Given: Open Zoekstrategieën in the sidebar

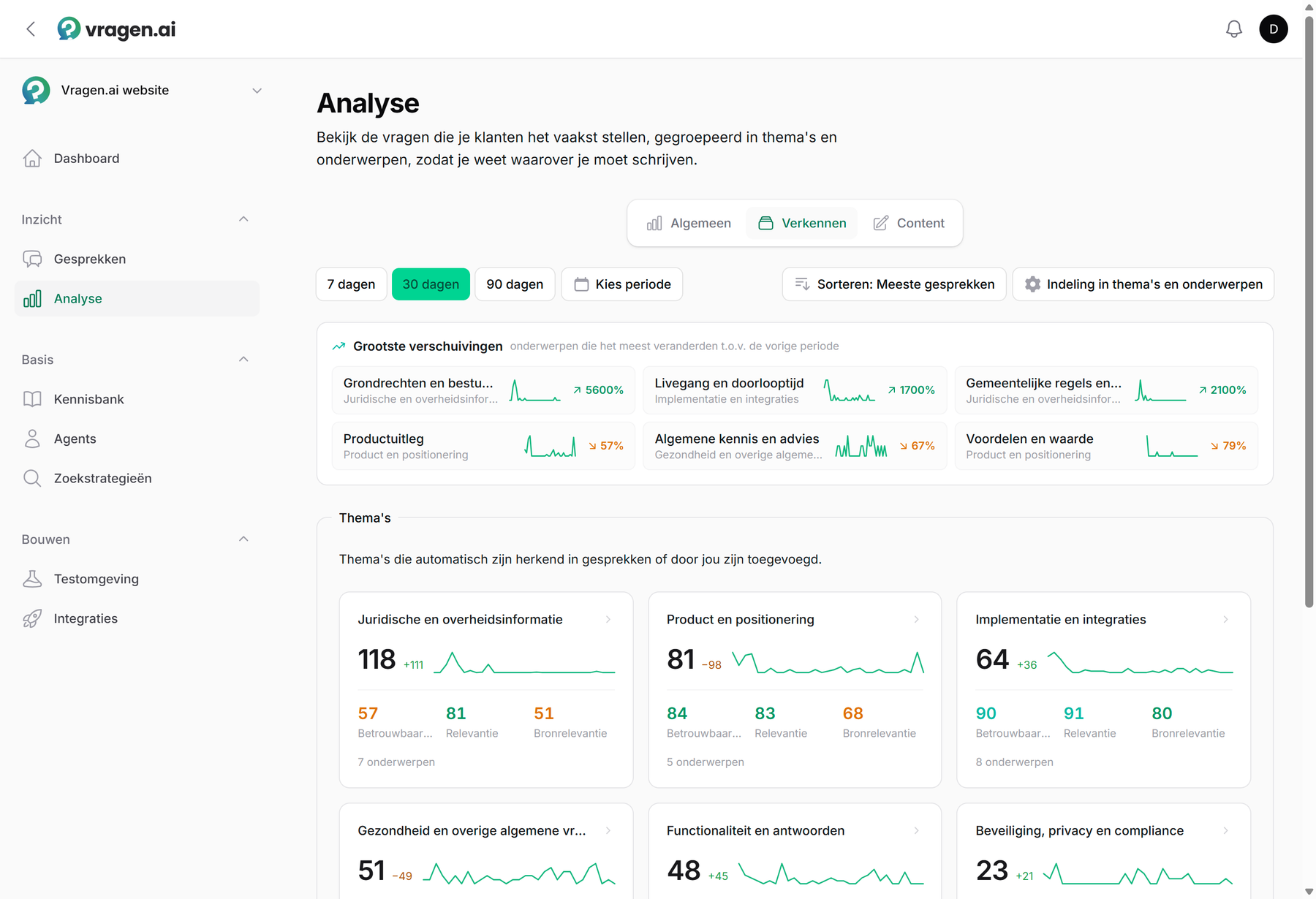Looking at the screenshot, I should (x=137, y=479).
